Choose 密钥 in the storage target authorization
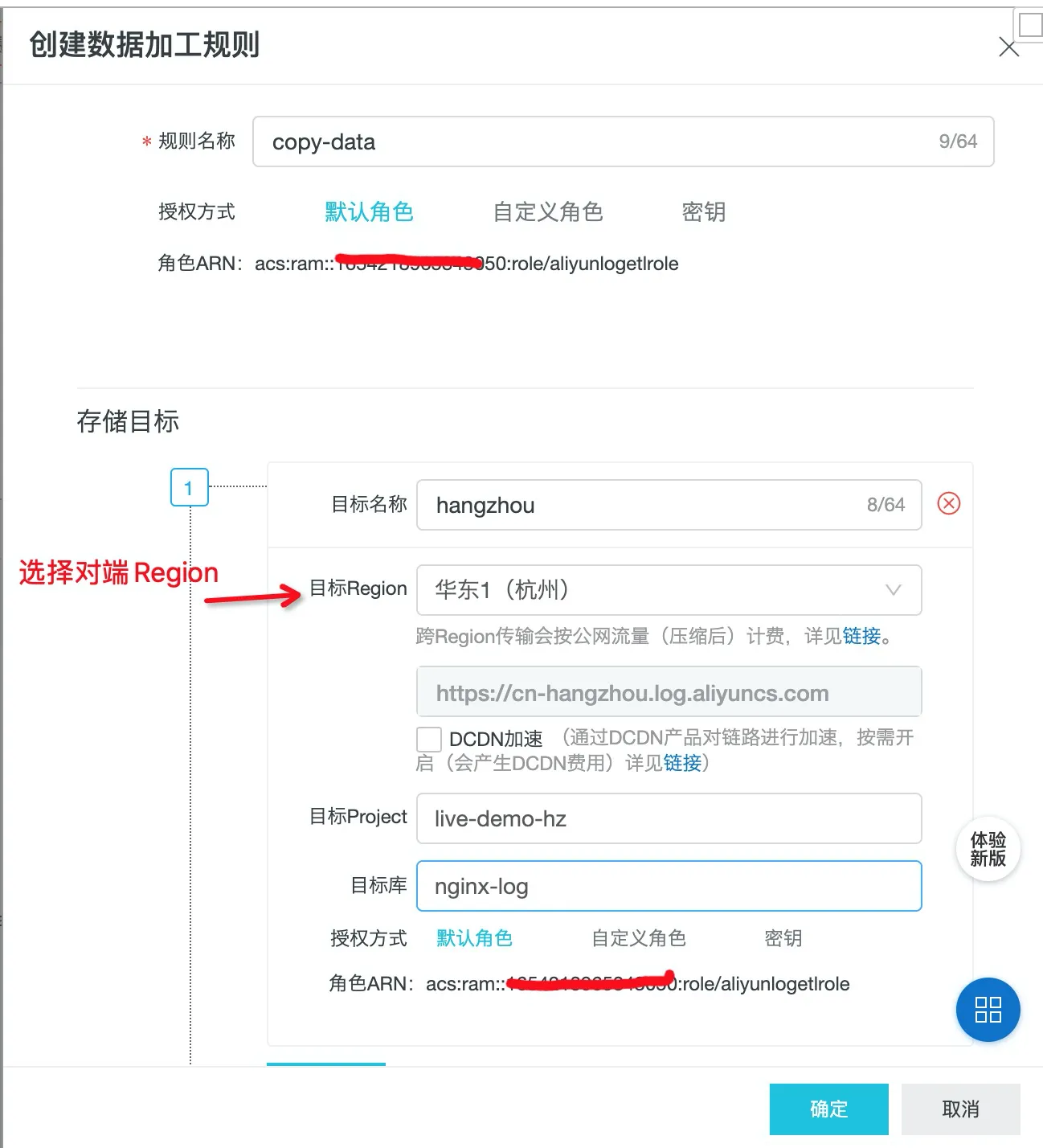This screenshot has height=1148, width=1043. [783, 938]
